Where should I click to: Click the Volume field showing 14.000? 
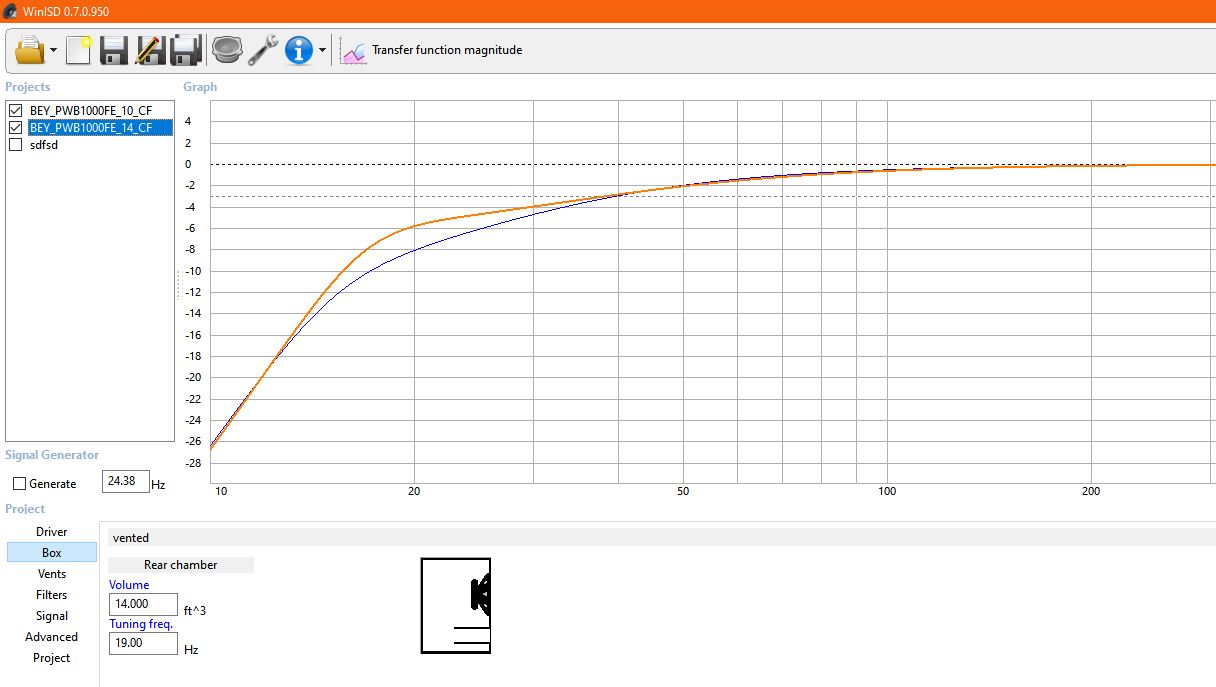[143, 604]
